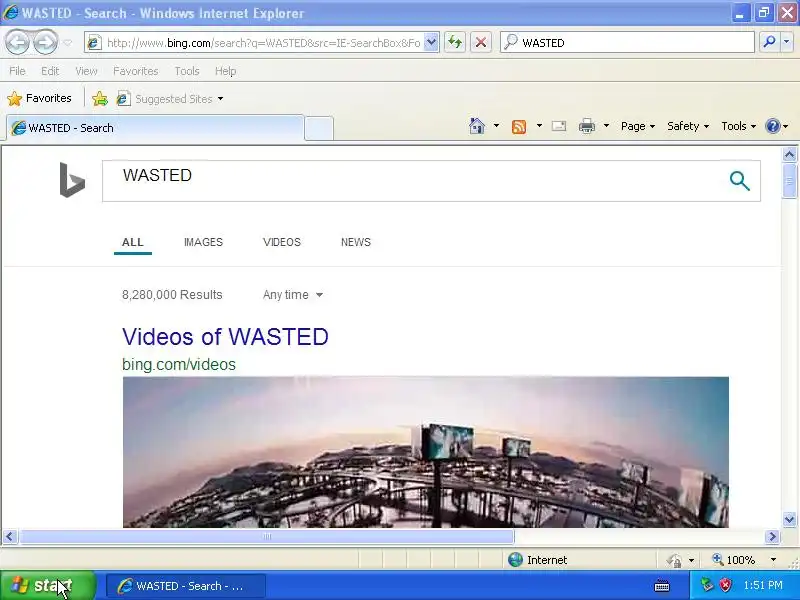Click the on-screen keyboard taskbar icon
The height and width of the screenshot is (600, 800).
point(662,586)
